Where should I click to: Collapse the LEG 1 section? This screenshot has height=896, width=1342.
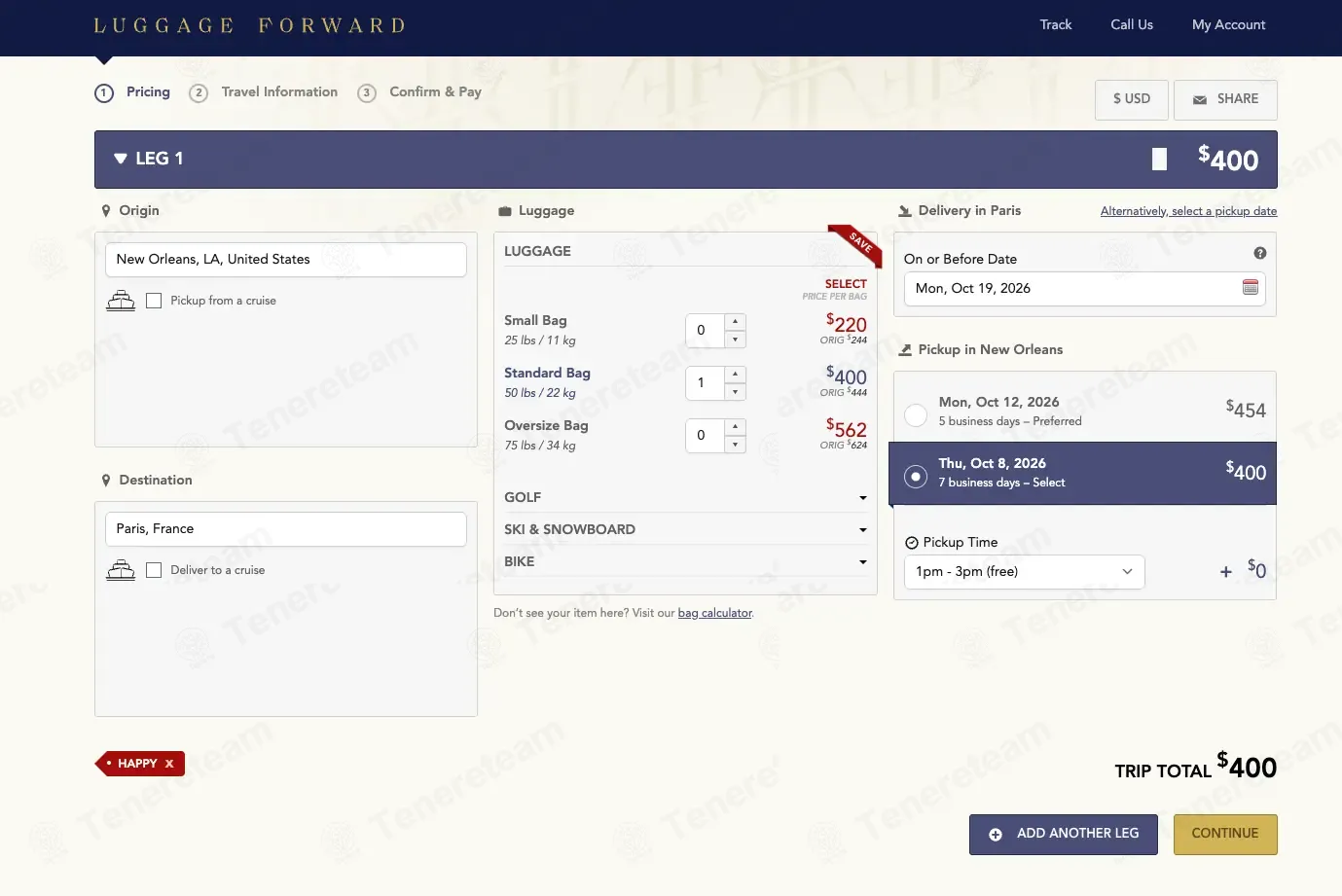(121, 159)
